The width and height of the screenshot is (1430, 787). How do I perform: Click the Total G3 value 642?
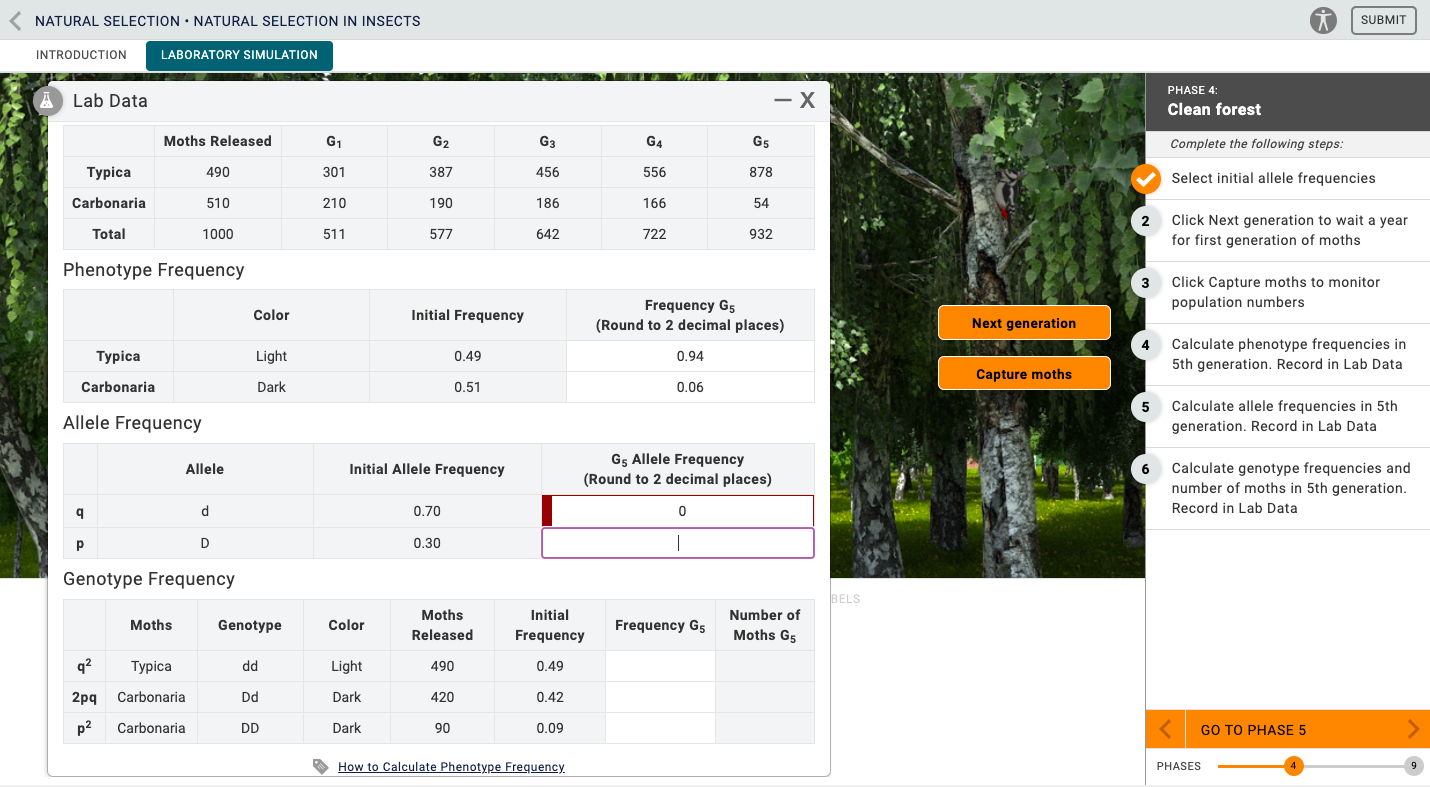pyautogui.click(x=548, y=234)
